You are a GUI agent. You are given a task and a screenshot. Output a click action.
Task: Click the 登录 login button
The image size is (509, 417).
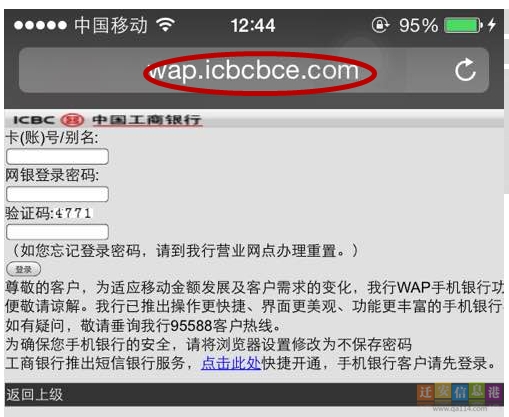click(24, 269)
